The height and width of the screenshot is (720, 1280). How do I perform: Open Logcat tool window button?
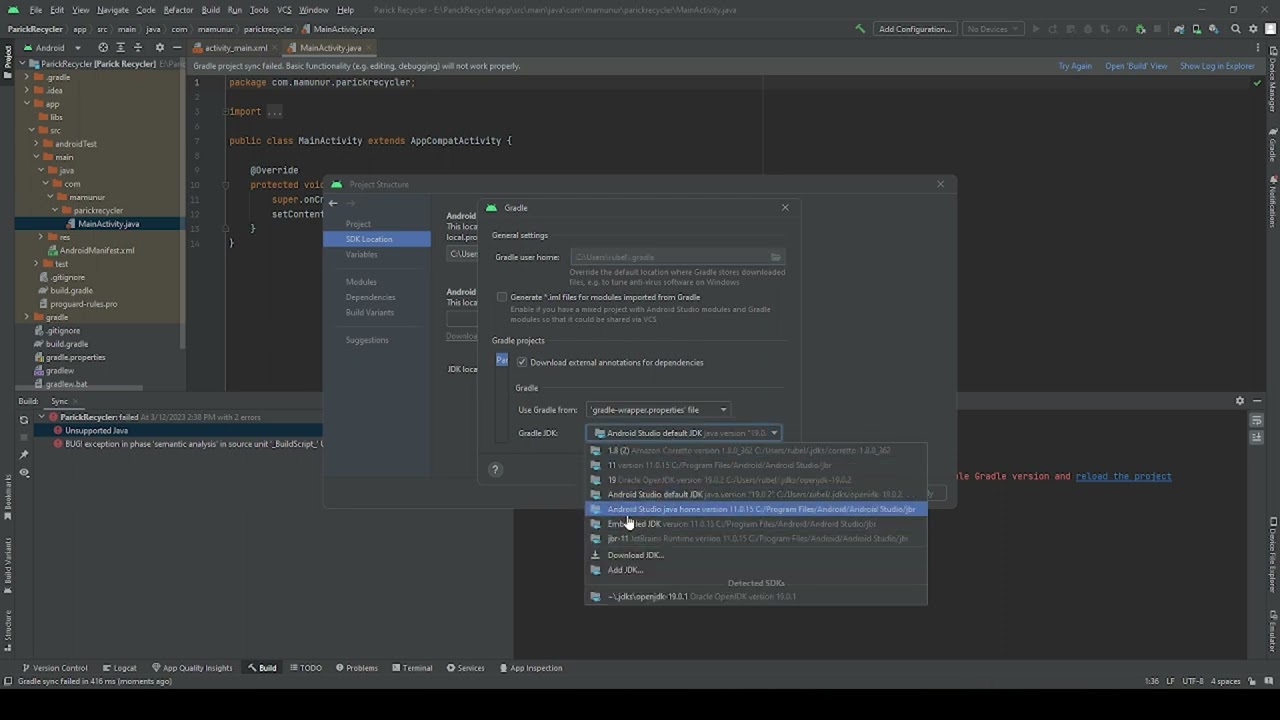click(x=119, y=668)
